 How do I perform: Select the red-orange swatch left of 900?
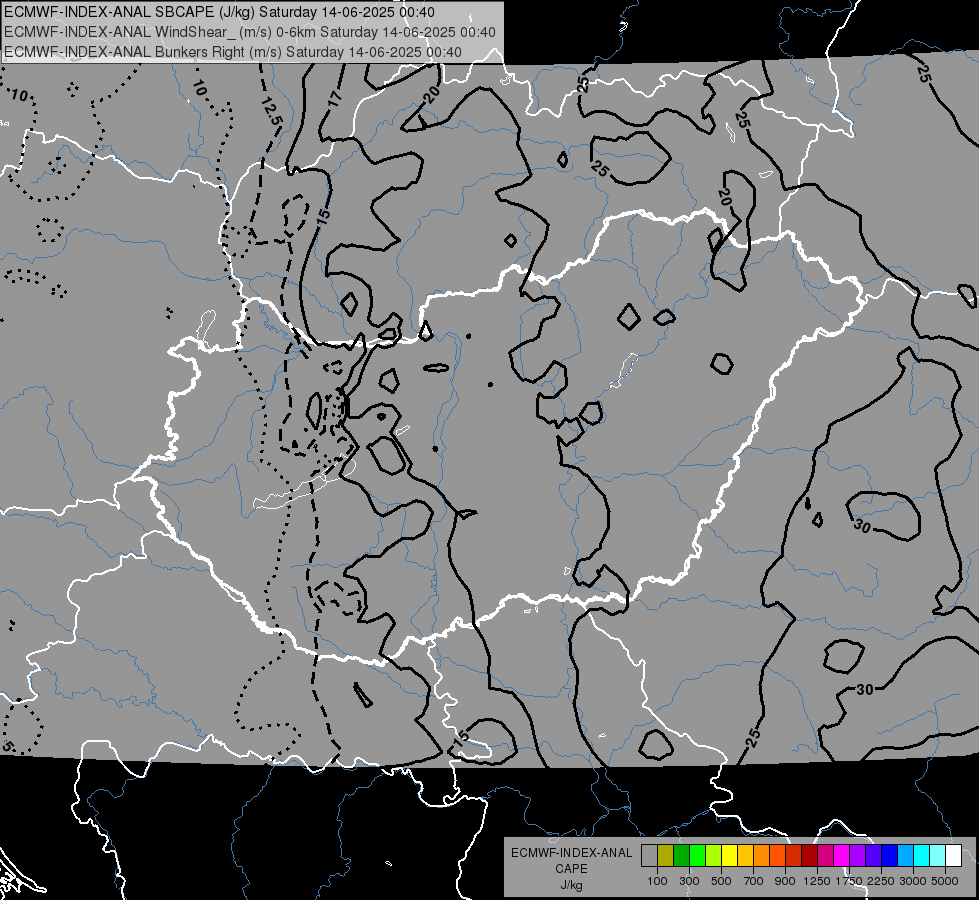(777, 855)
